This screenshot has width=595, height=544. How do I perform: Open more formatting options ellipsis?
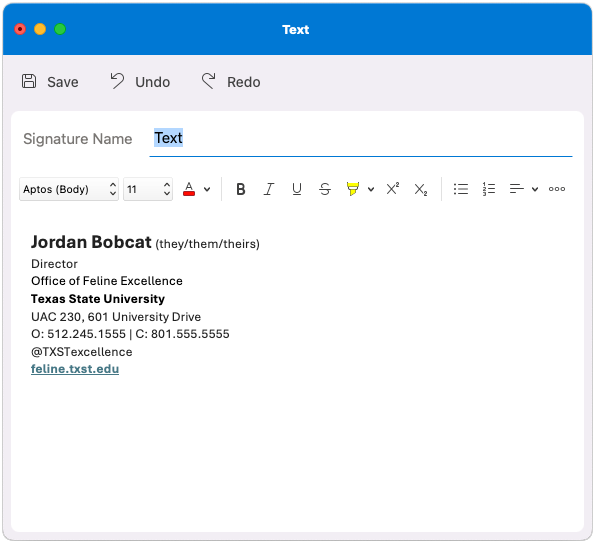[557, 189]
